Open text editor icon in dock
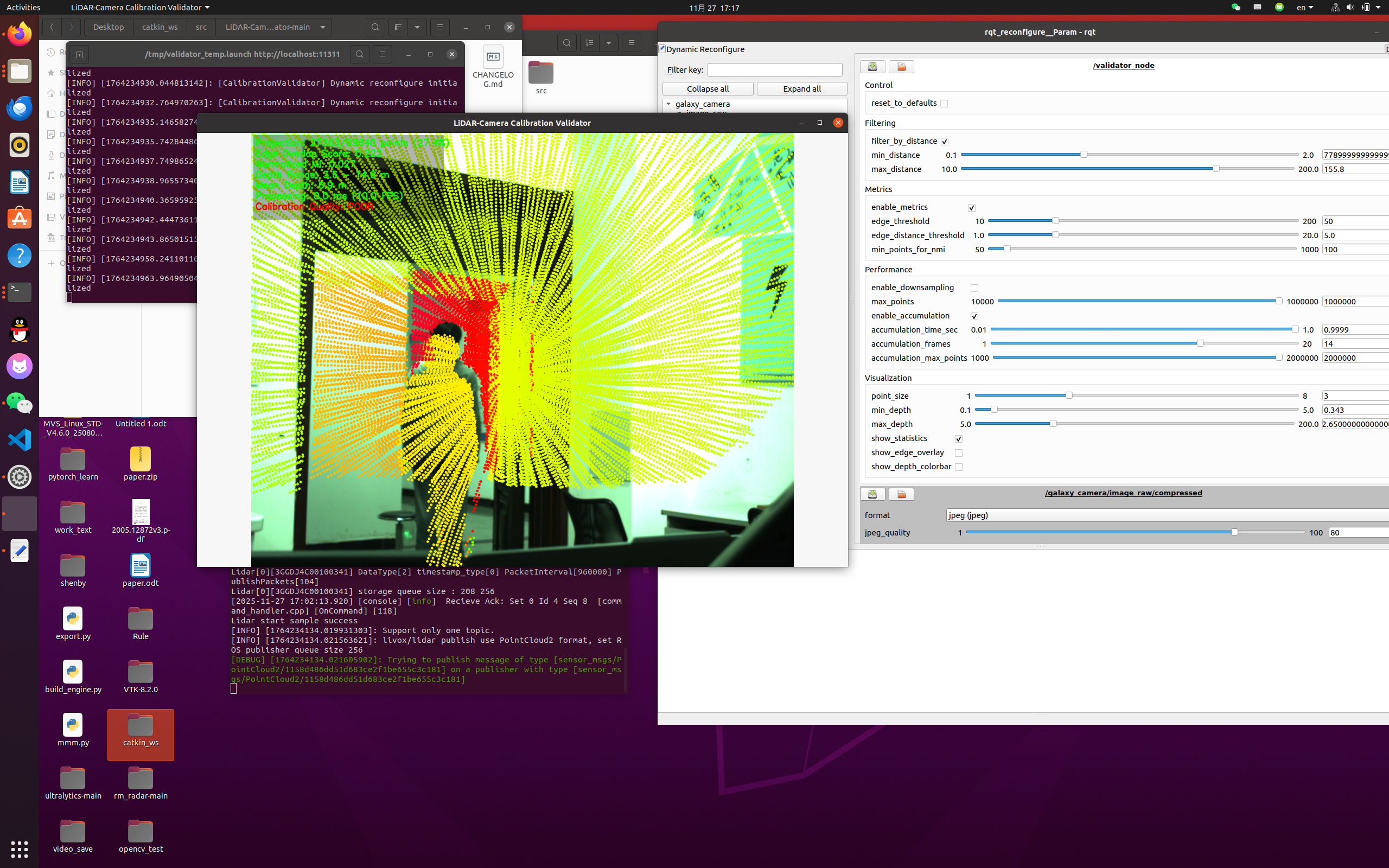Image resolution: width=1389 pixels, height=868 pixels. click(20, 551)
